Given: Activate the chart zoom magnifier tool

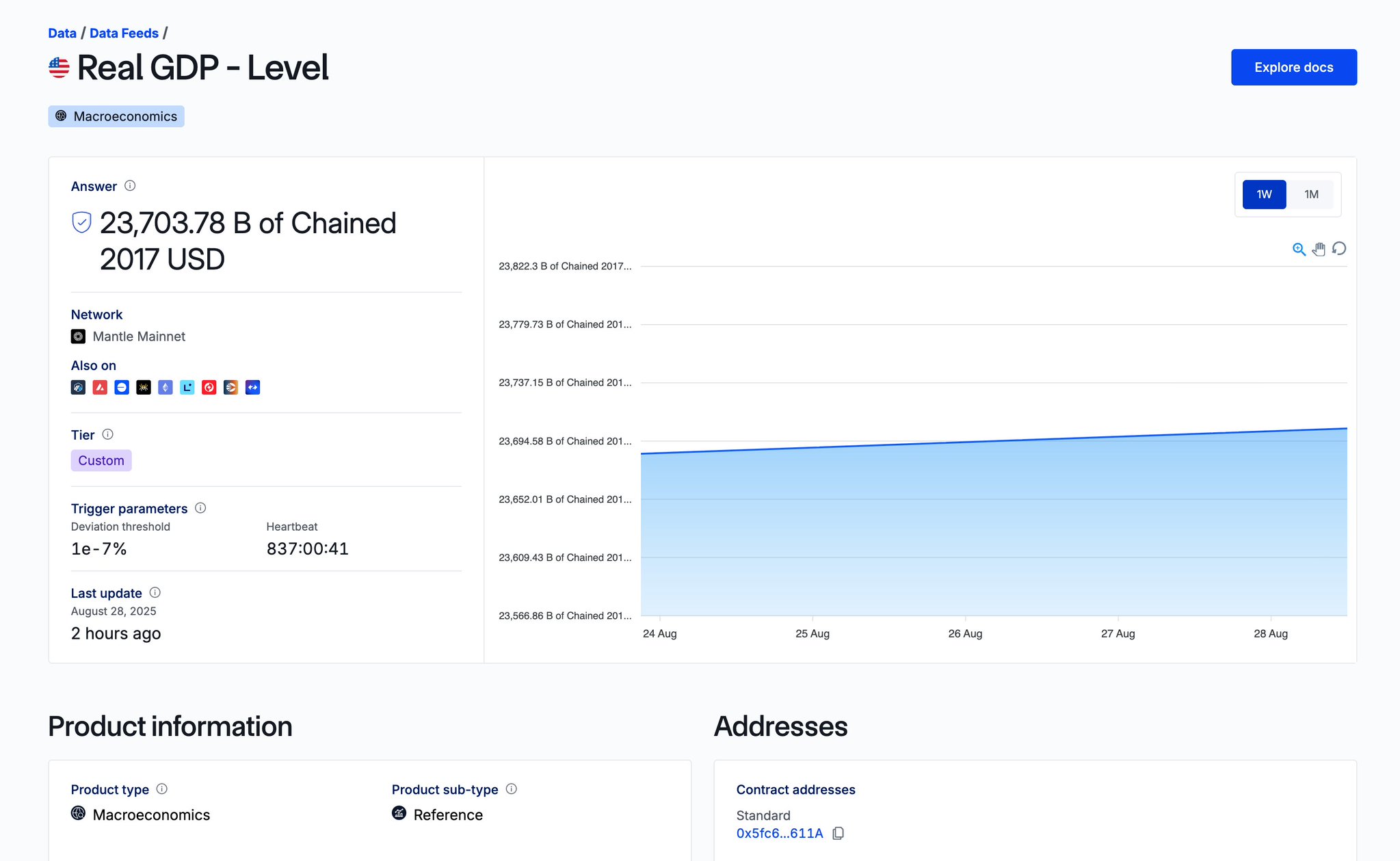Looking at the screenshot, I should [x=1299, y=249].
